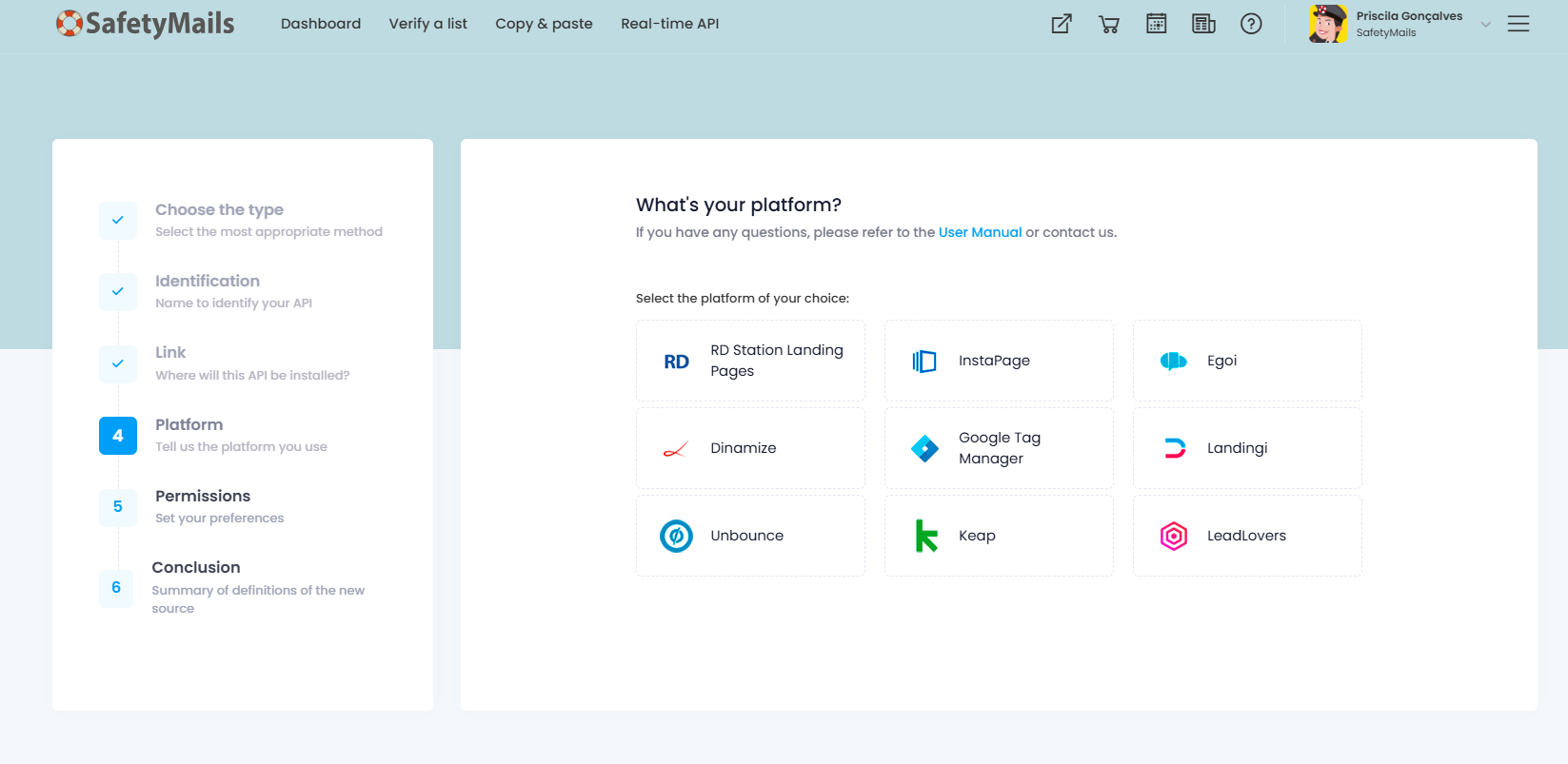Select the RD Station logo icon
The height and width of the screenshot is (764, 1568).
(677, 362)
